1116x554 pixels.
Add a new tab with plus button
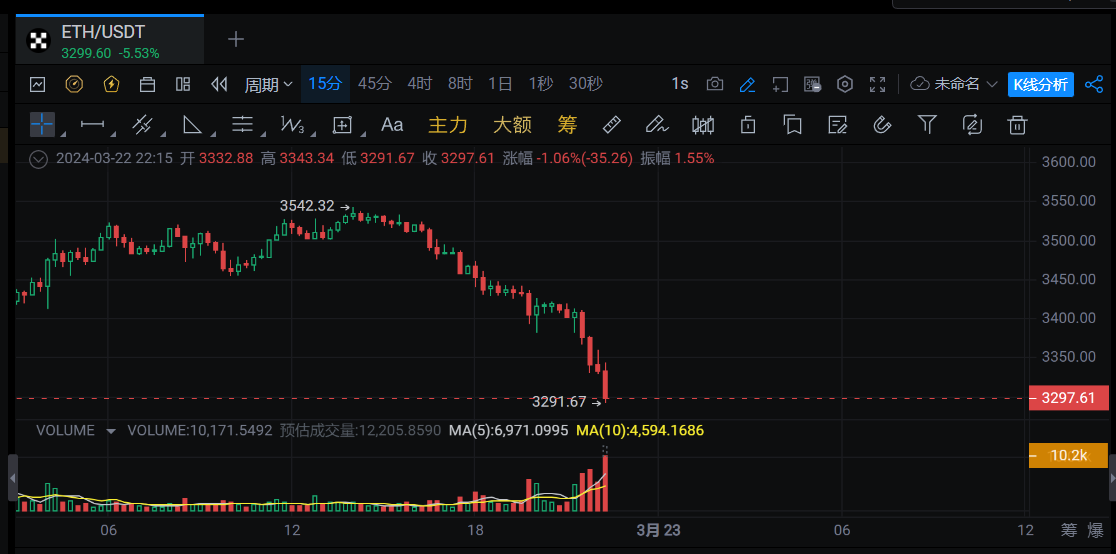point(236,39)
